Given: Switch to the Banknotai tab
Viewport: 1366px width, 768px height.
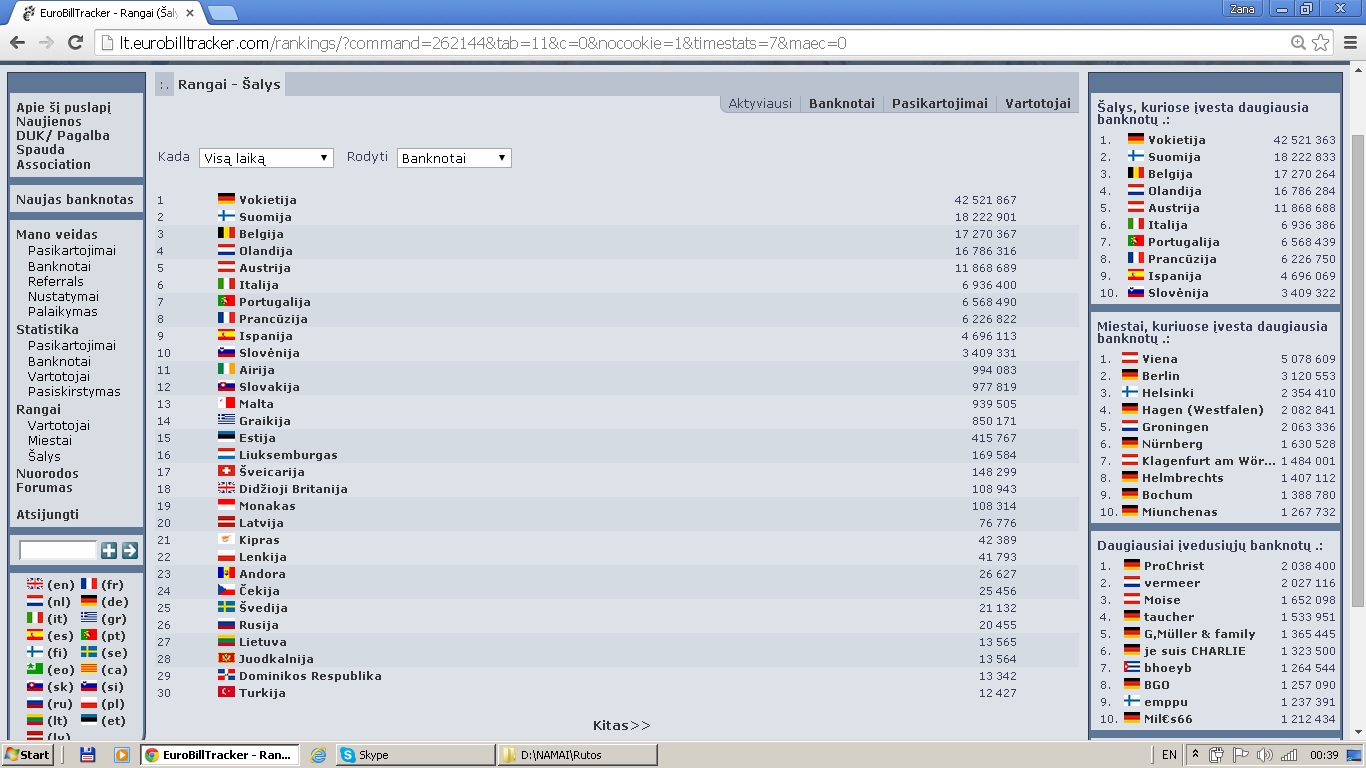Looking at the screenshot, I should click(x=842, y=103).
